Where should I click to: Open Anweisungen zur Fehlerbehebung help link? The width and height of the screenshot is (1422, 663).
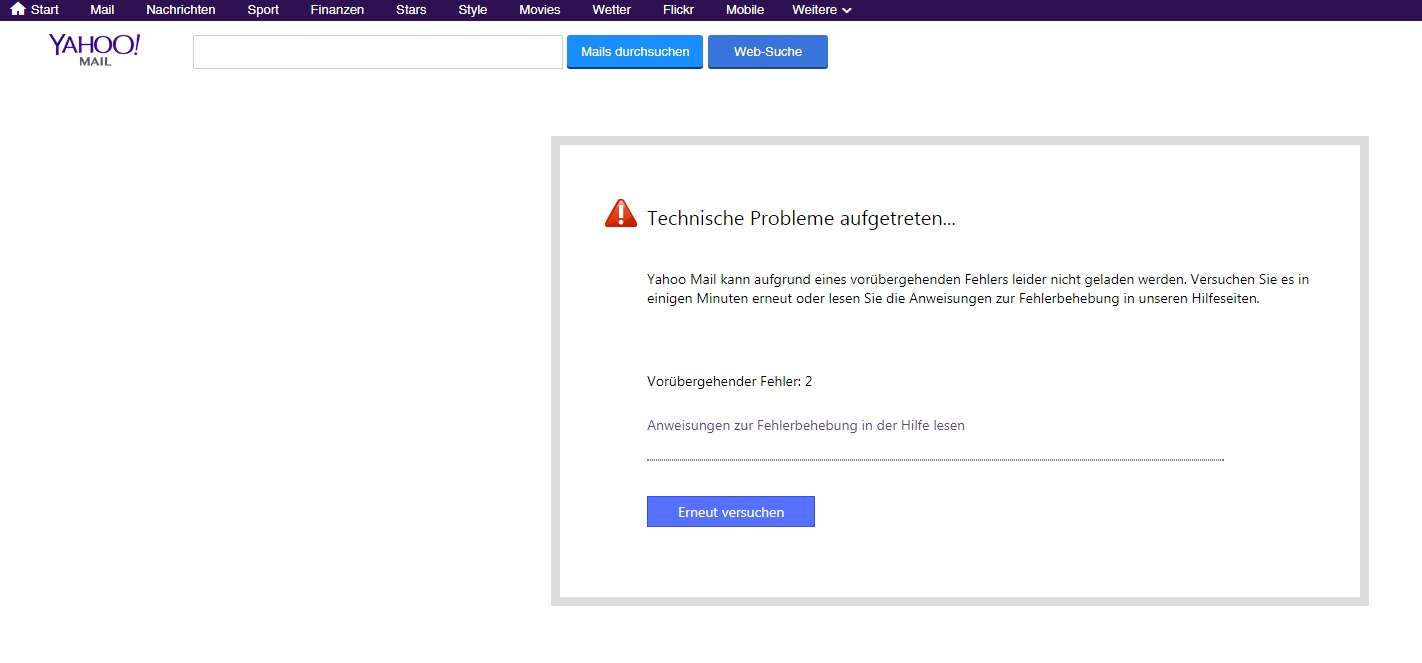click(806, 425)
